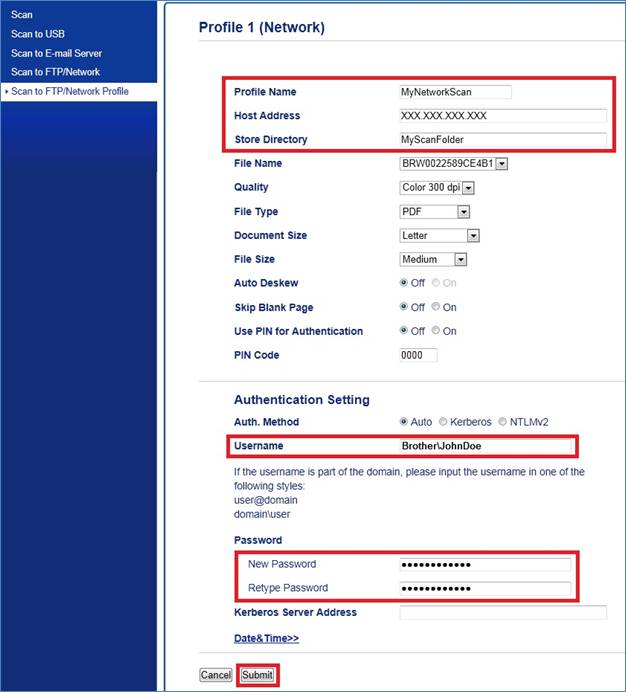The image size is (626, 692).
Task: Open Scan to E-mail Server page
Action: (x=56, y=53)
